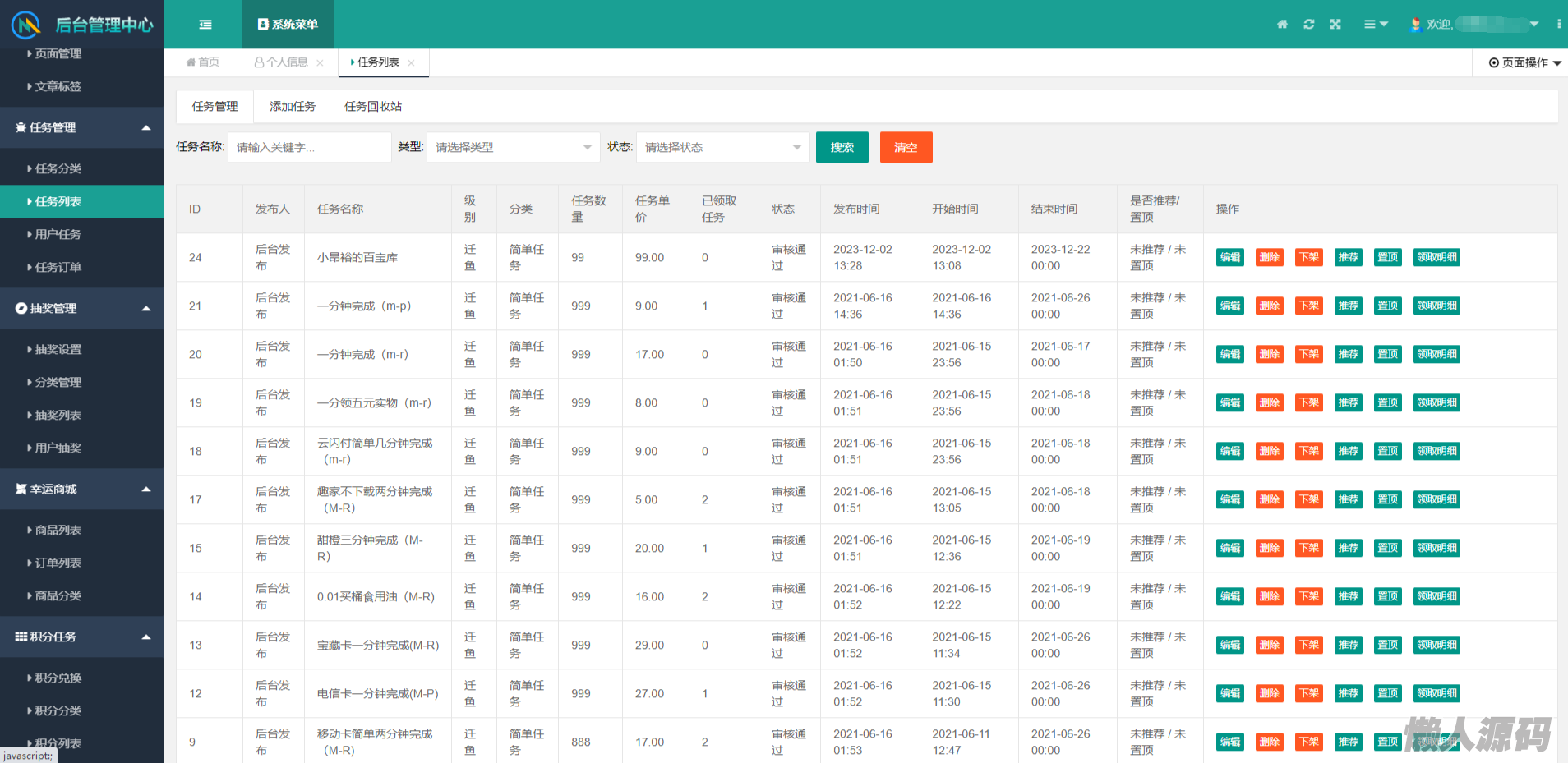
Task: Click the green 搜索 button
Action: [842, 147]
